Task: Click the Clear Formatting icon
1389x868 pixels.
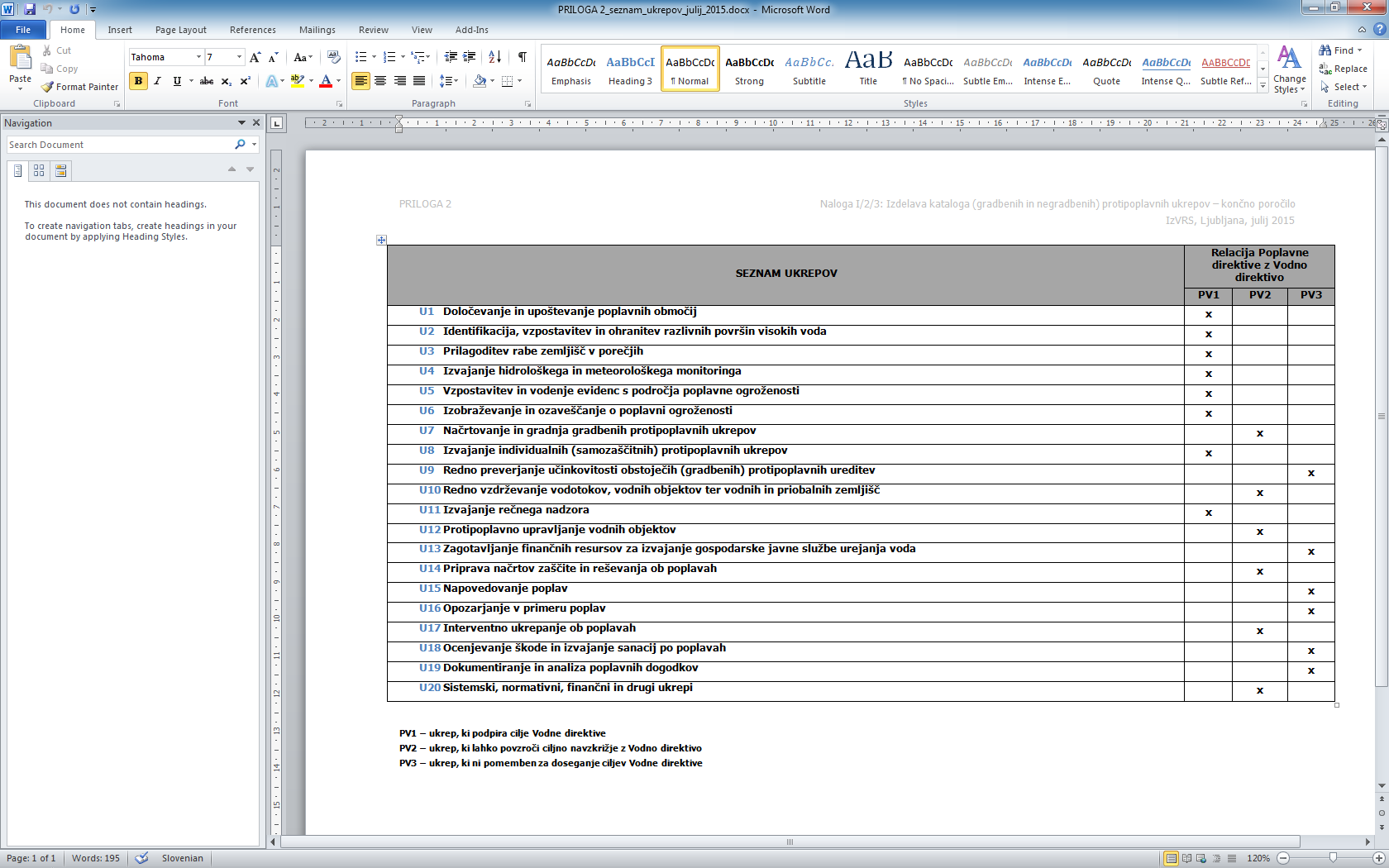Action: coord(334,57)
